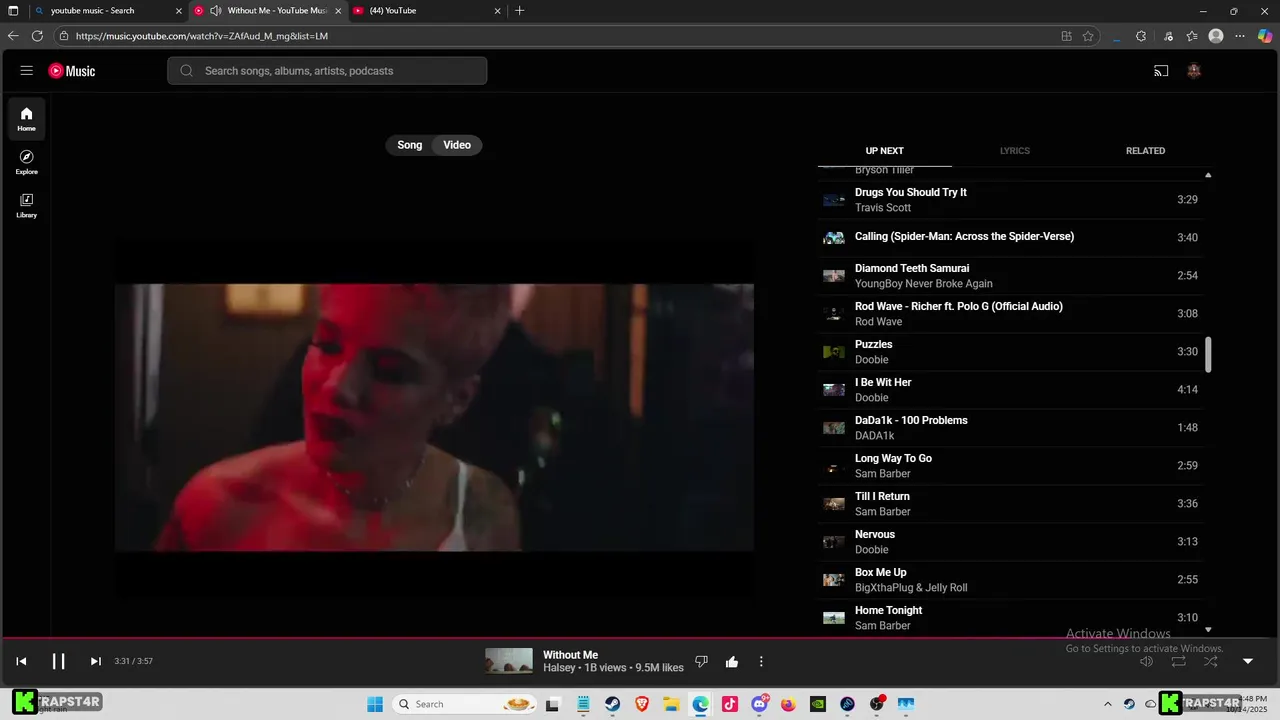Open File Explorer from the taskbar
The height and width of the screenshot is (720, 1280).
[x=671, y=704]
